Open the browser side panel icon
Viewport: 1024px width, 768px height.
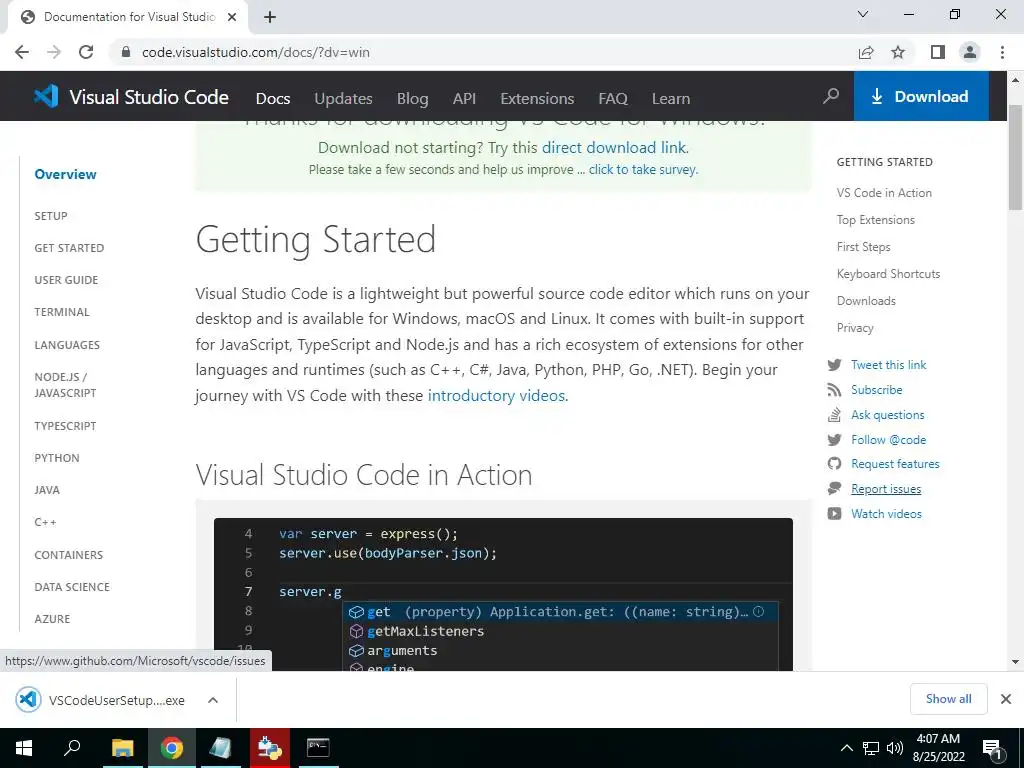click(x=938, y=52)
